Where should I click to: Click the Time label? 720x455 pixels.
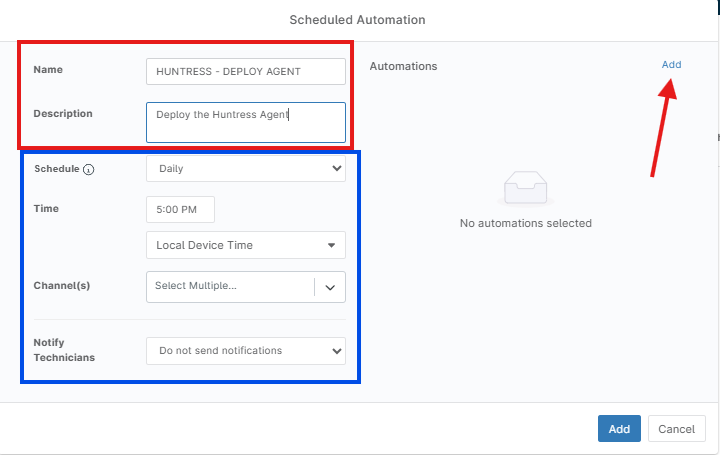tap(46, 208)
